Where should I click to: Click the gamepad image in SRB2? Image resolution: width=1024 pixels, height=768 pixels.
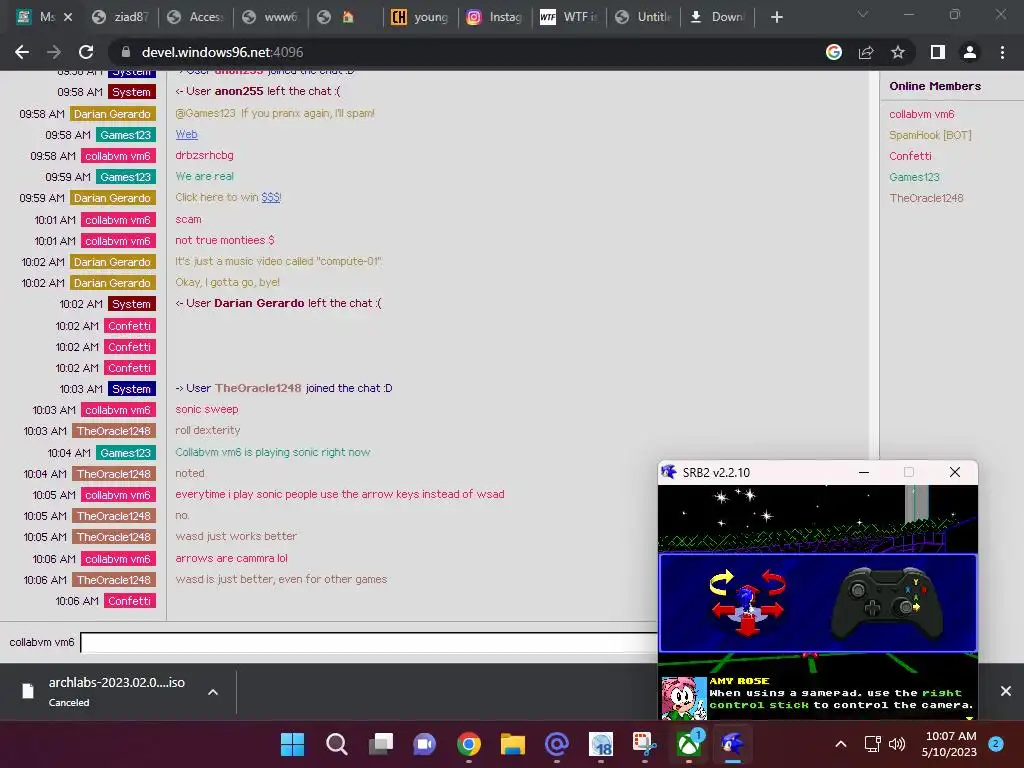tap(888, 603)
